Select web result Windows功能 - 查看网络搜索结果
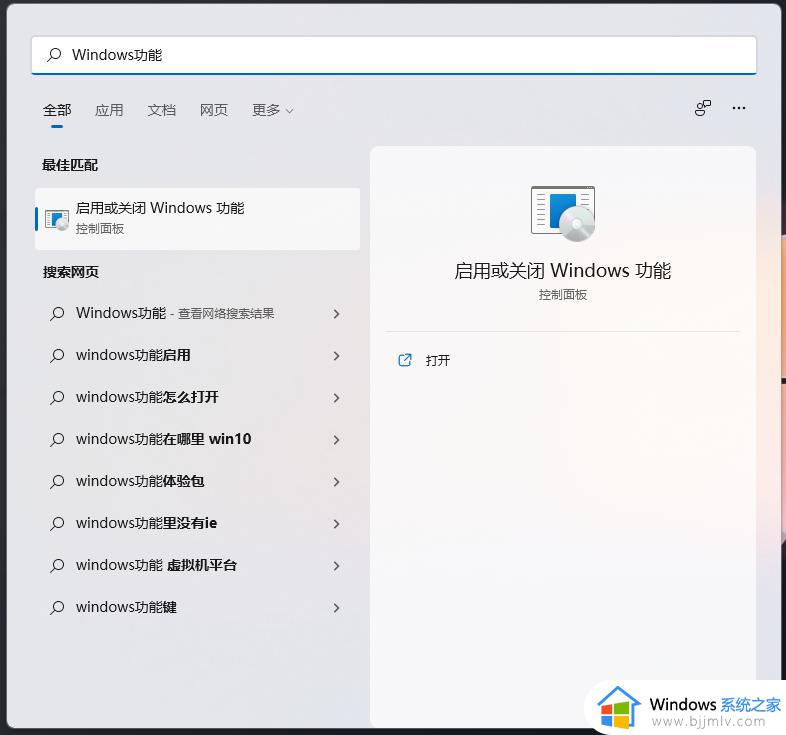786x735 pixels. [198, 313]
